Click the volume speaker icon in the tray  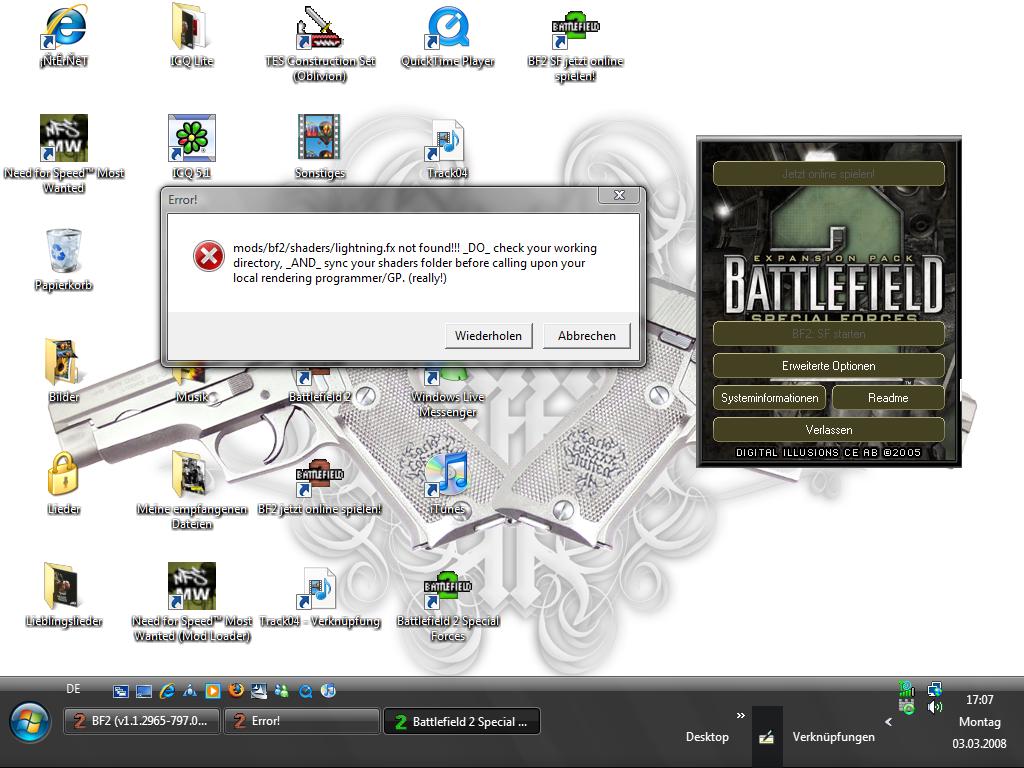(x=935, y=707)
